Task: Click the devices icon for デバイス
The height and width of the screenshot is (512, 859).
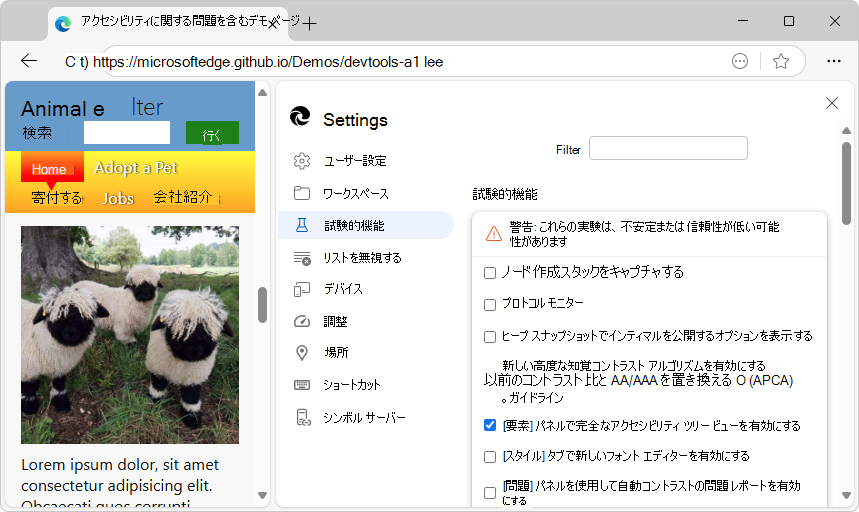Action: [x=302, y=289]
